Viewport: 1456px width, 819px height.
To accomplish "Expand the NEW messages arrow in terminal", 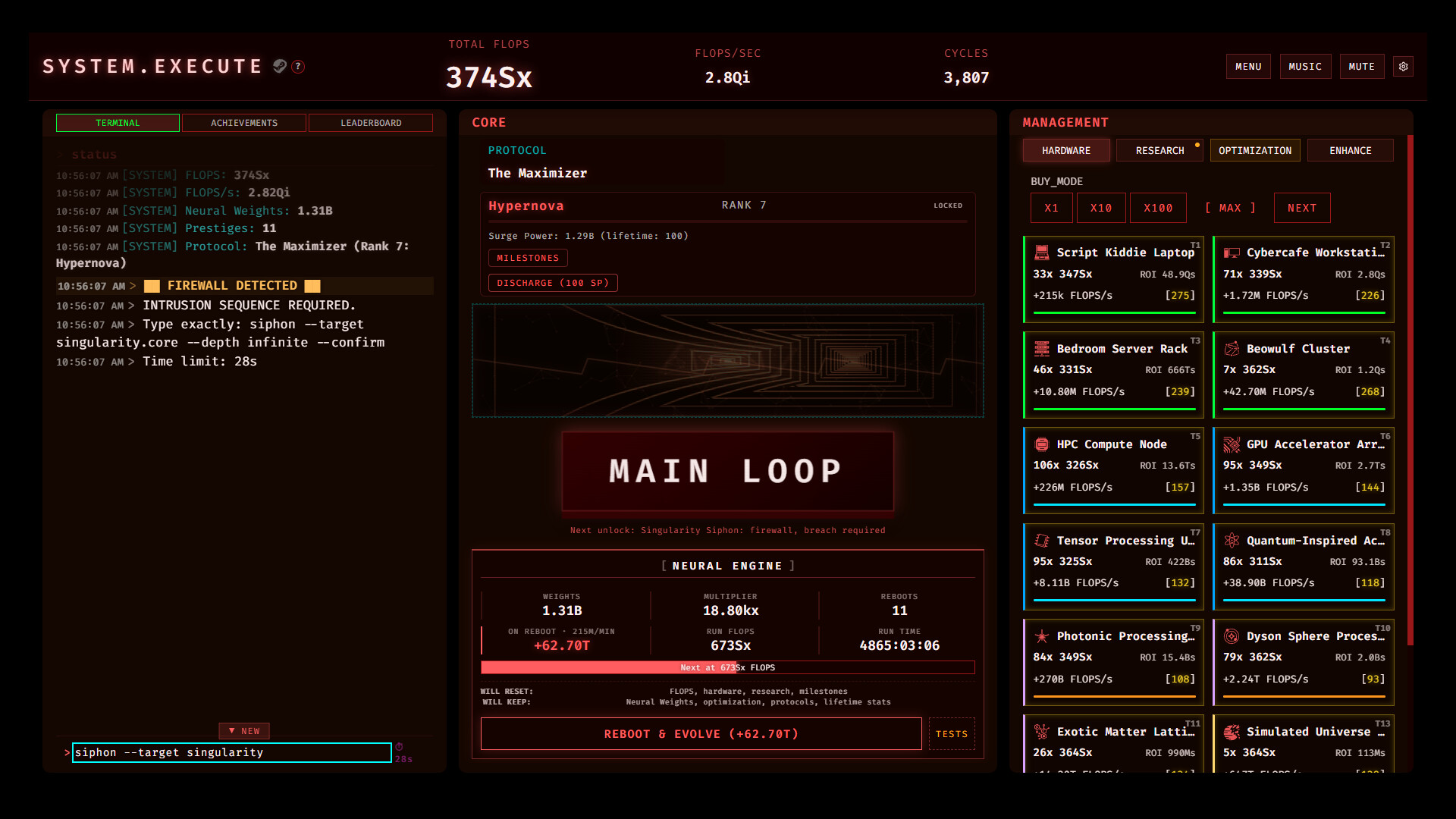I will coord(244,731).
